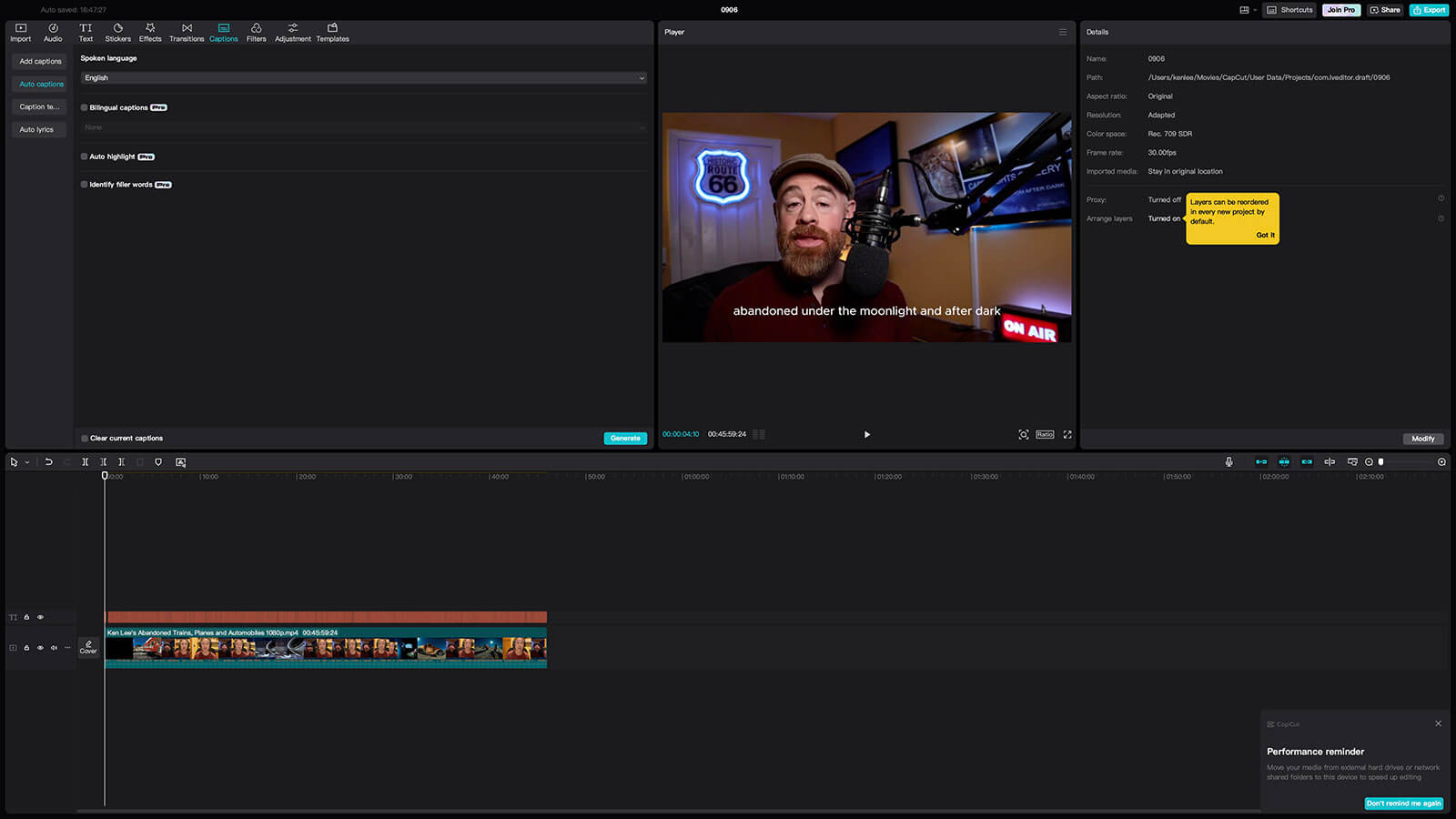Switch to the Filters tab
1456x819 pixels.
[257, 32]
